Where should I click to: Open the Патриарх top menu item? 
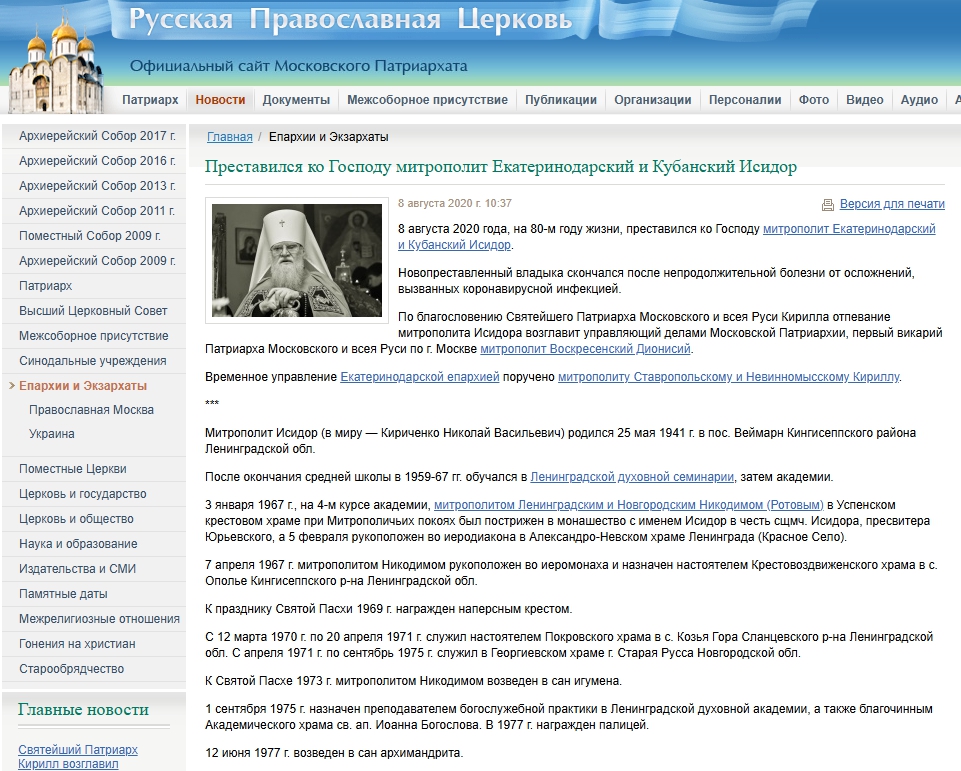(150, 100)
